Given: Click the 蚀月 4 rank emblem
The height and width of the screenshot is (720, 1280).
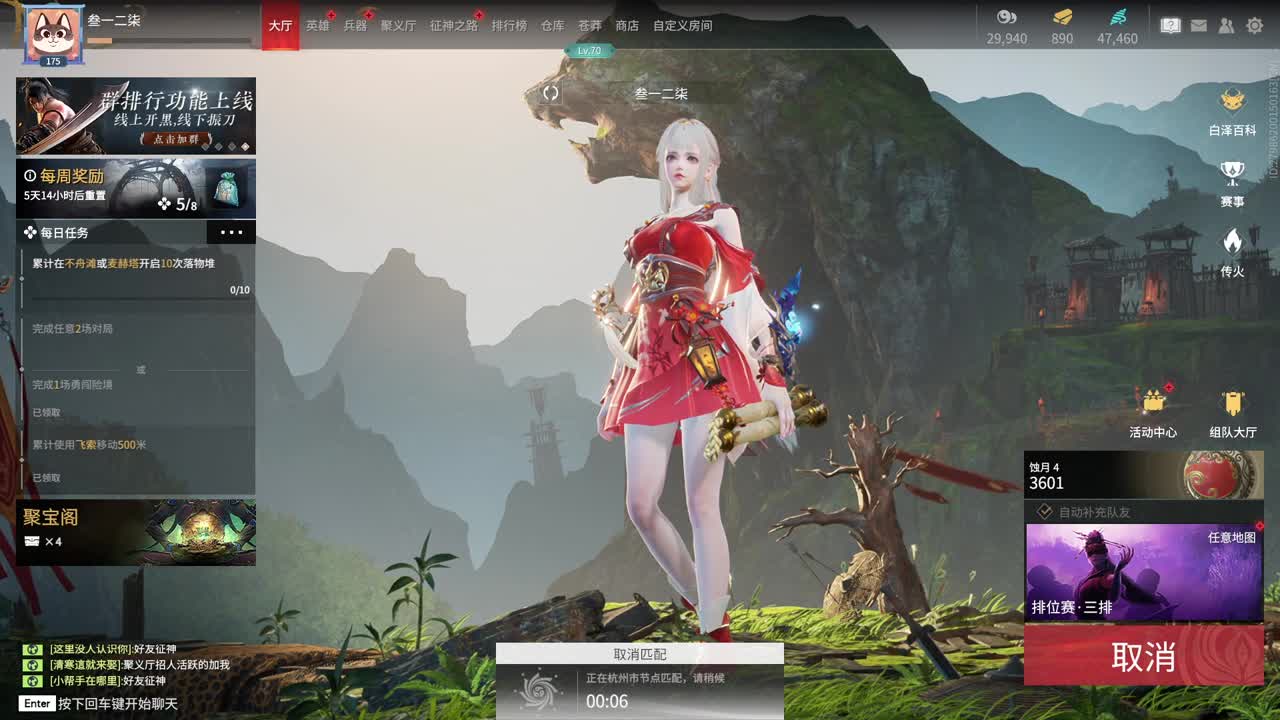Looking at the screenshot, I should tap(1222, 475).
